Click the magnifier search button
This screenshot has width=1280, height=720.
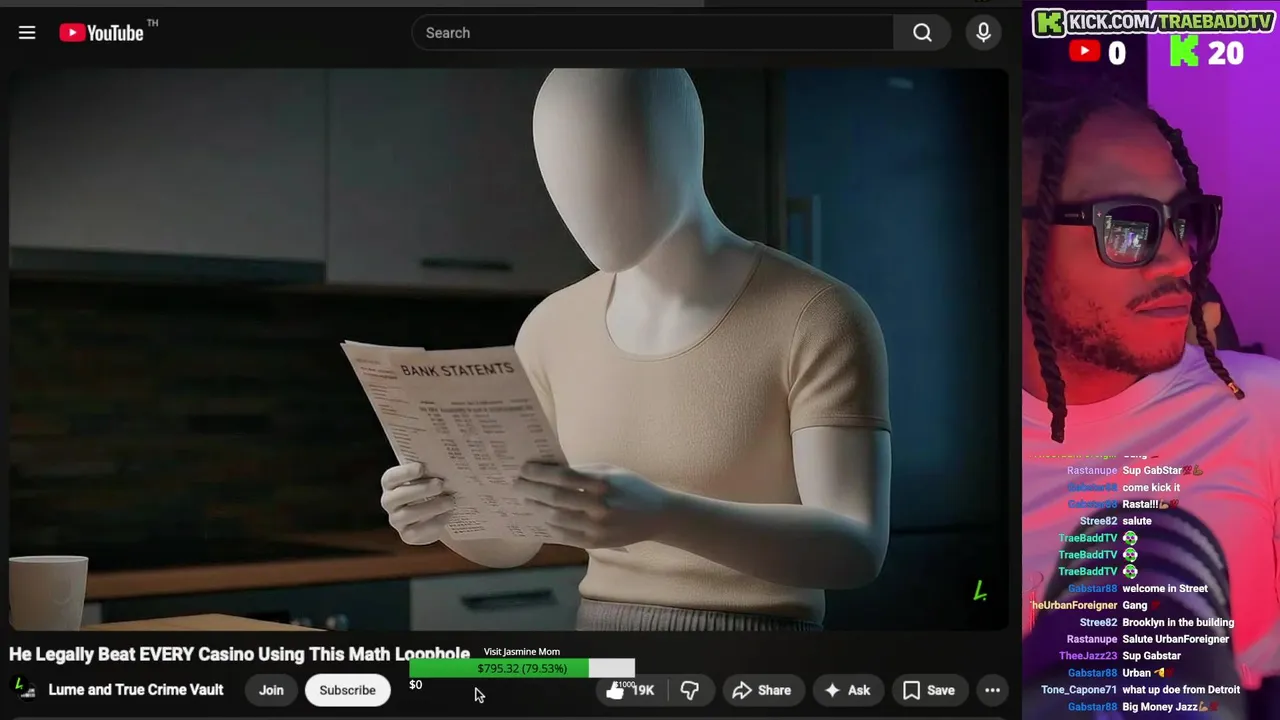tap(922, 33)
